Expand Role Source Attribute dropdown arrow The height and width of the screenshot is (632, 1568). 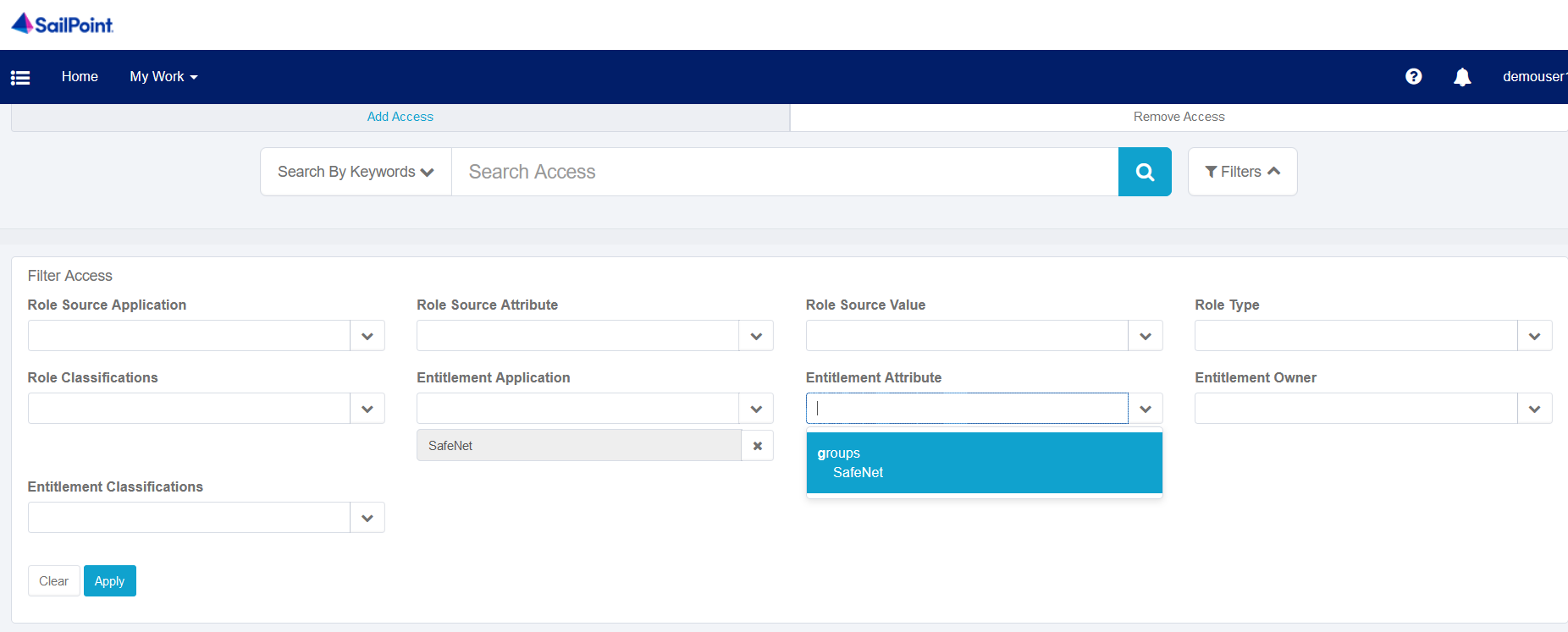pos(756,336)
